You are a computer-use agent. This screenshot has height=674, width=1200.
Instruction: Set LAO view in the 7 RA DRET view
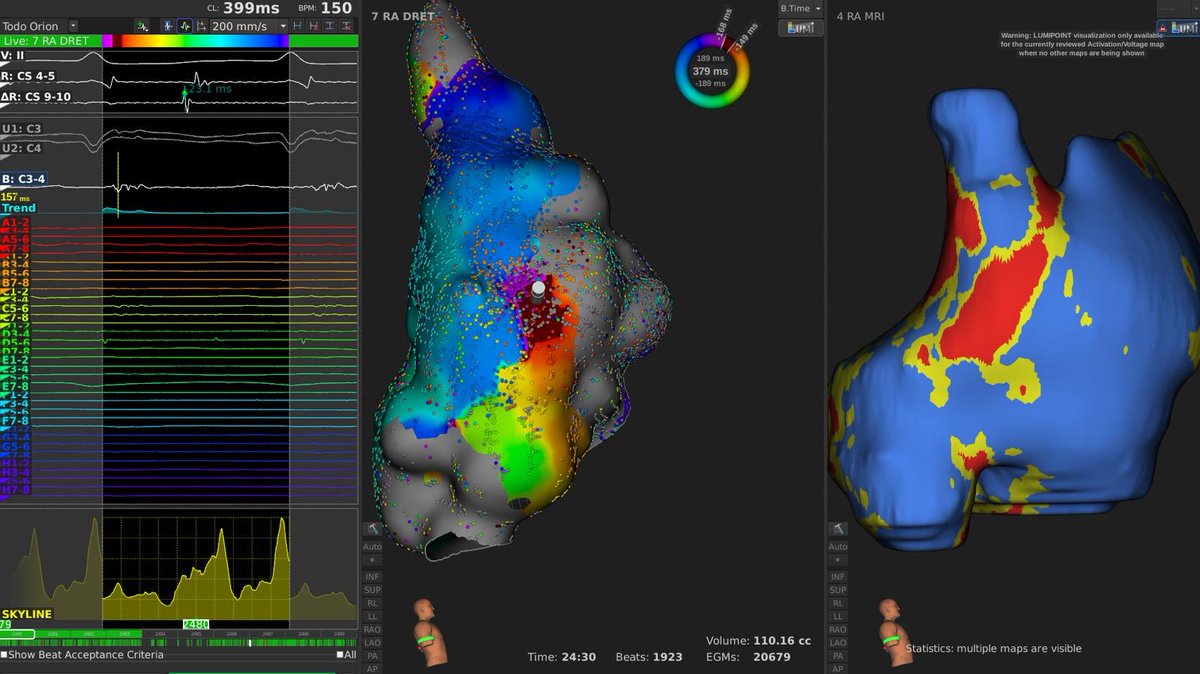(x=372, y=643)
